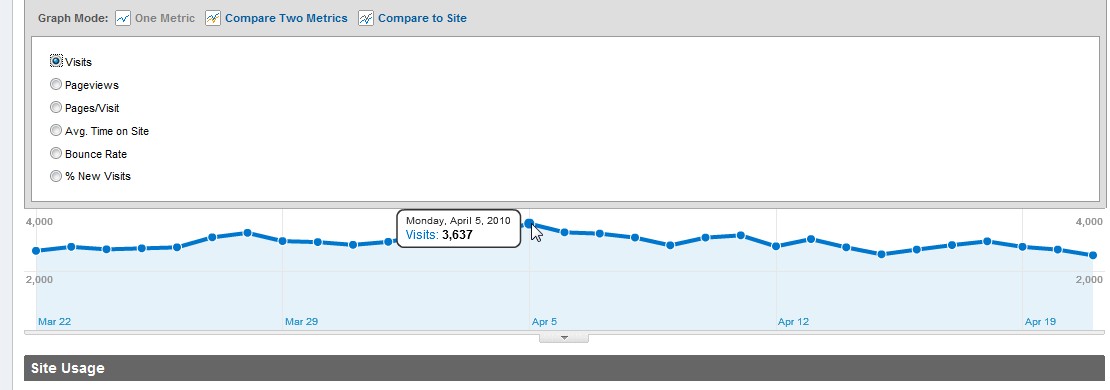
Task: Click the April 5 data point on graph
Action: click(x=529, y=224)
